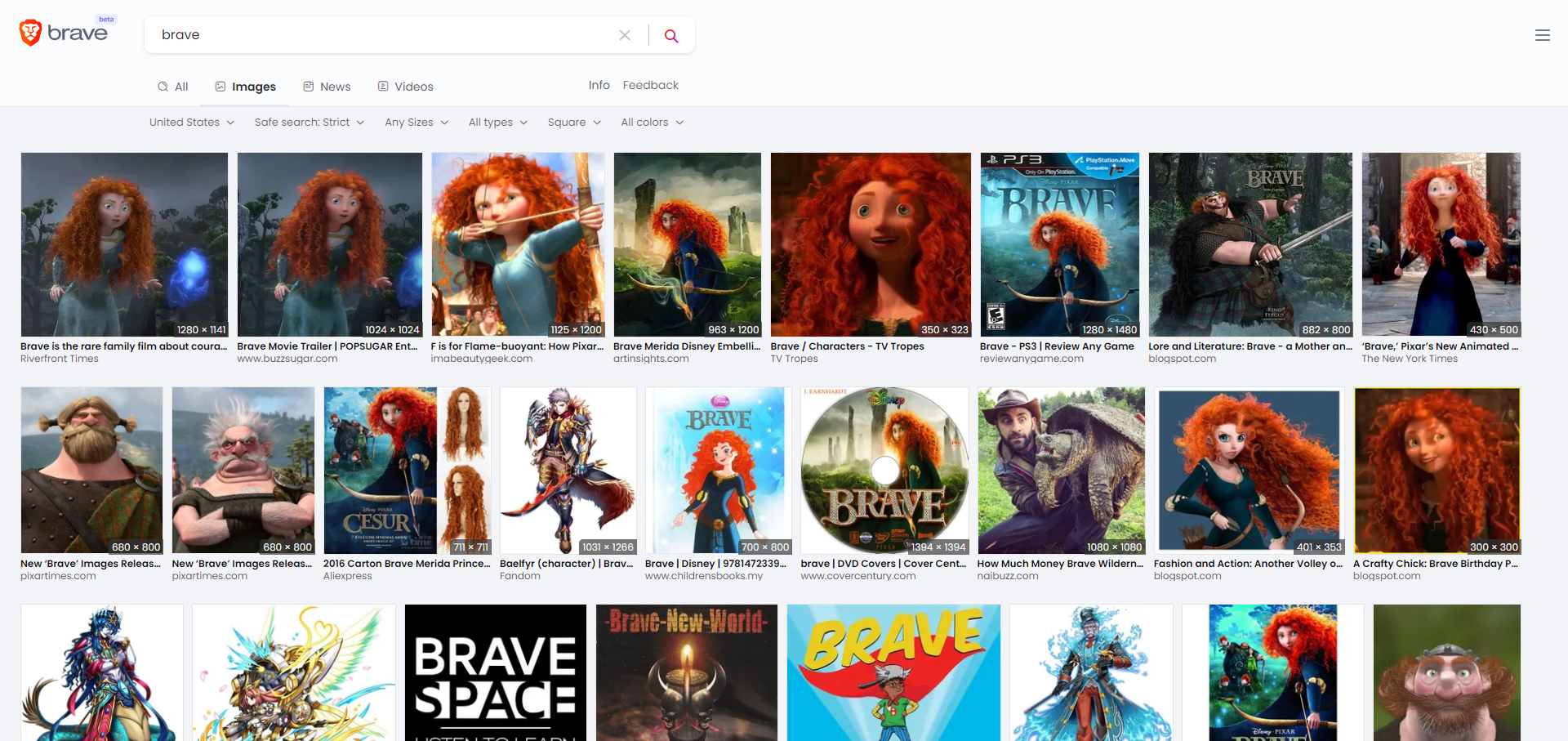Click inside the search input field
This screenshot has width=1568, height=741.
(384, 35)
